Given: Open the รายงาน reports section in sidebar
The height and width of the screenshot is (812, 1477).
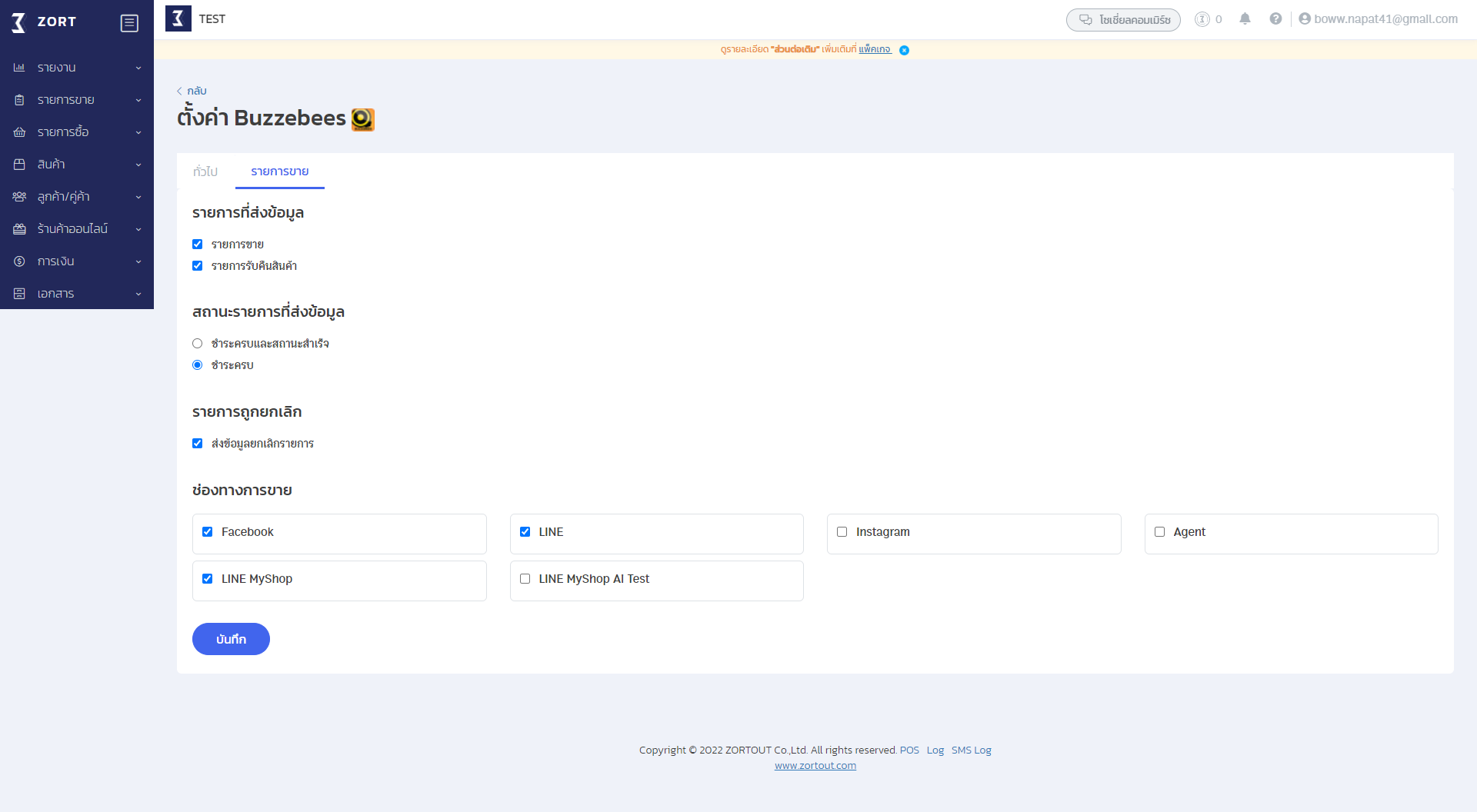Looking at the screenshot, I should (19, 67).
